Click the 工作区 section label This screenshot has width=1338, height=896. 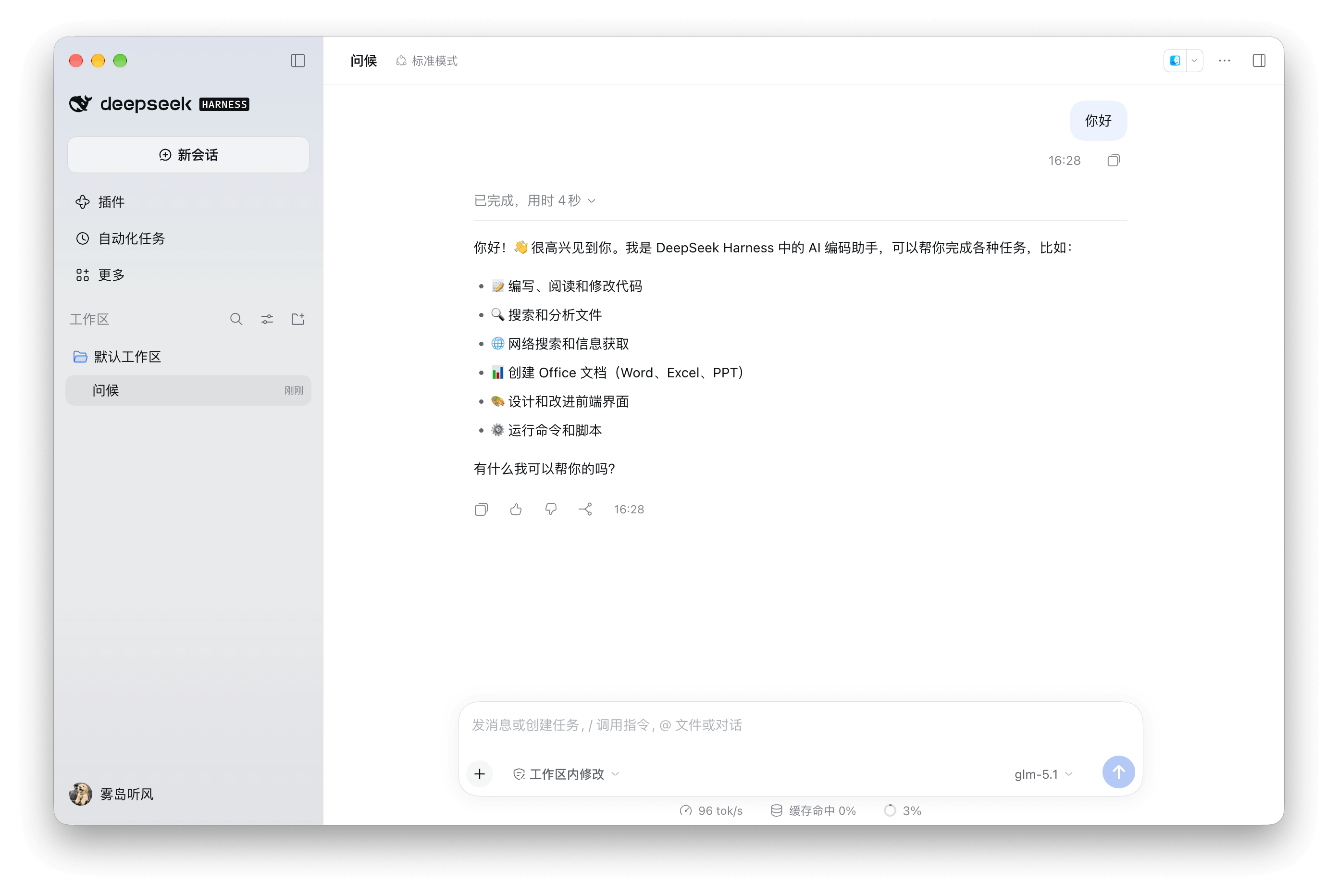click(89, 319)
